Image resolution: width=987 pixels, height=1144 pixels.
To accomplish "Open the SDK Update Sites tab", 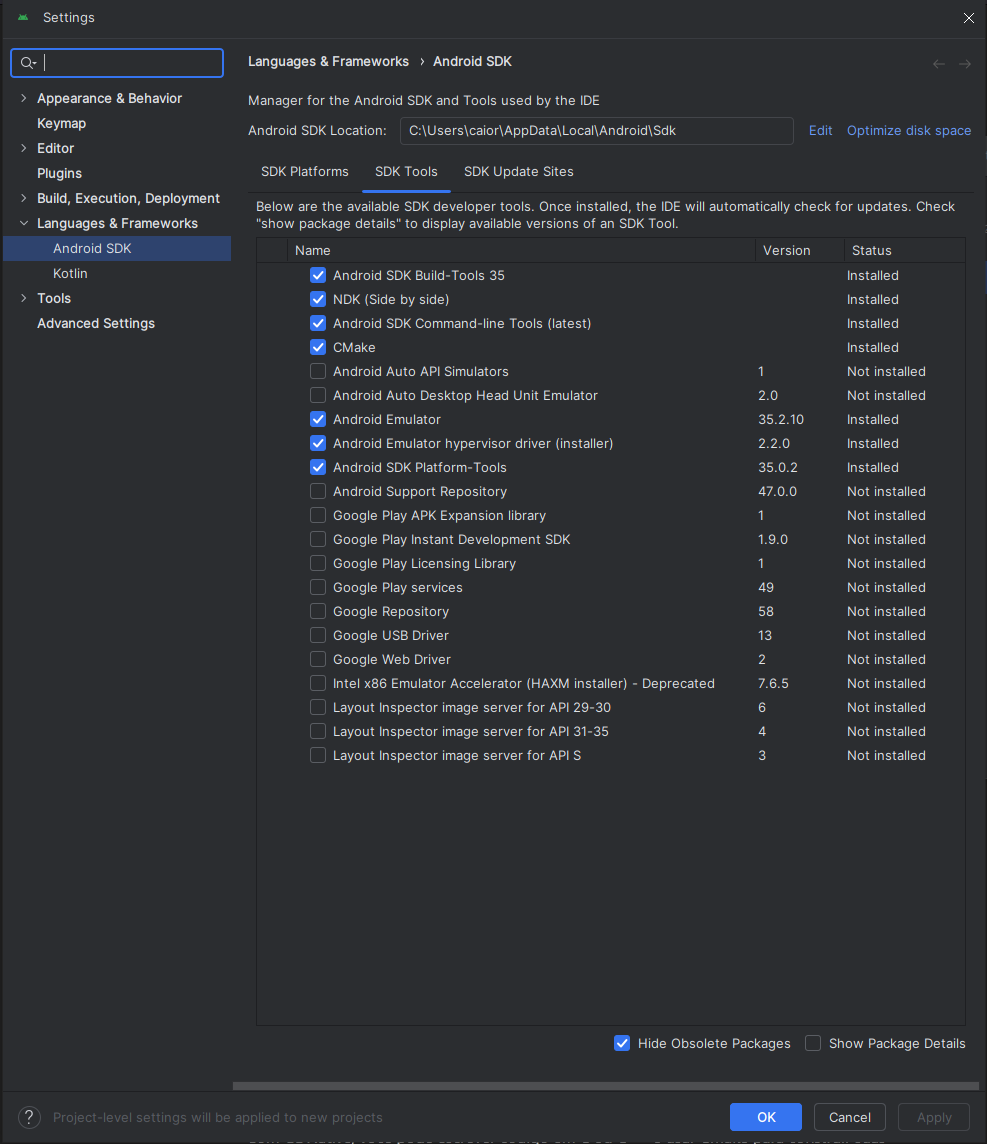I will coord(518,172).
